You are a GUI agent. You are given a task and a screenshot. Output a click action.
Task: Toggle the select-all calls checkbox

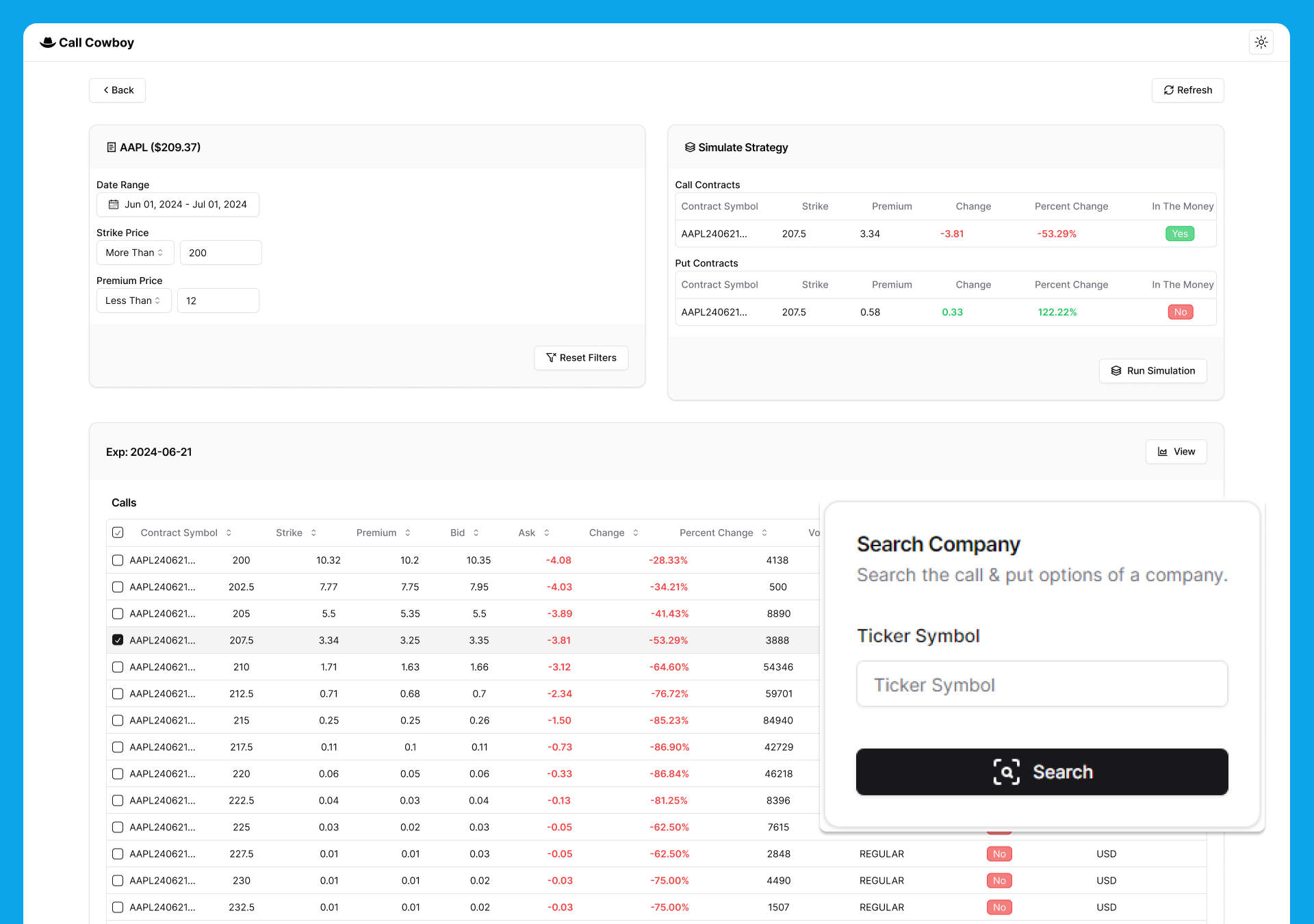point(118,532)
